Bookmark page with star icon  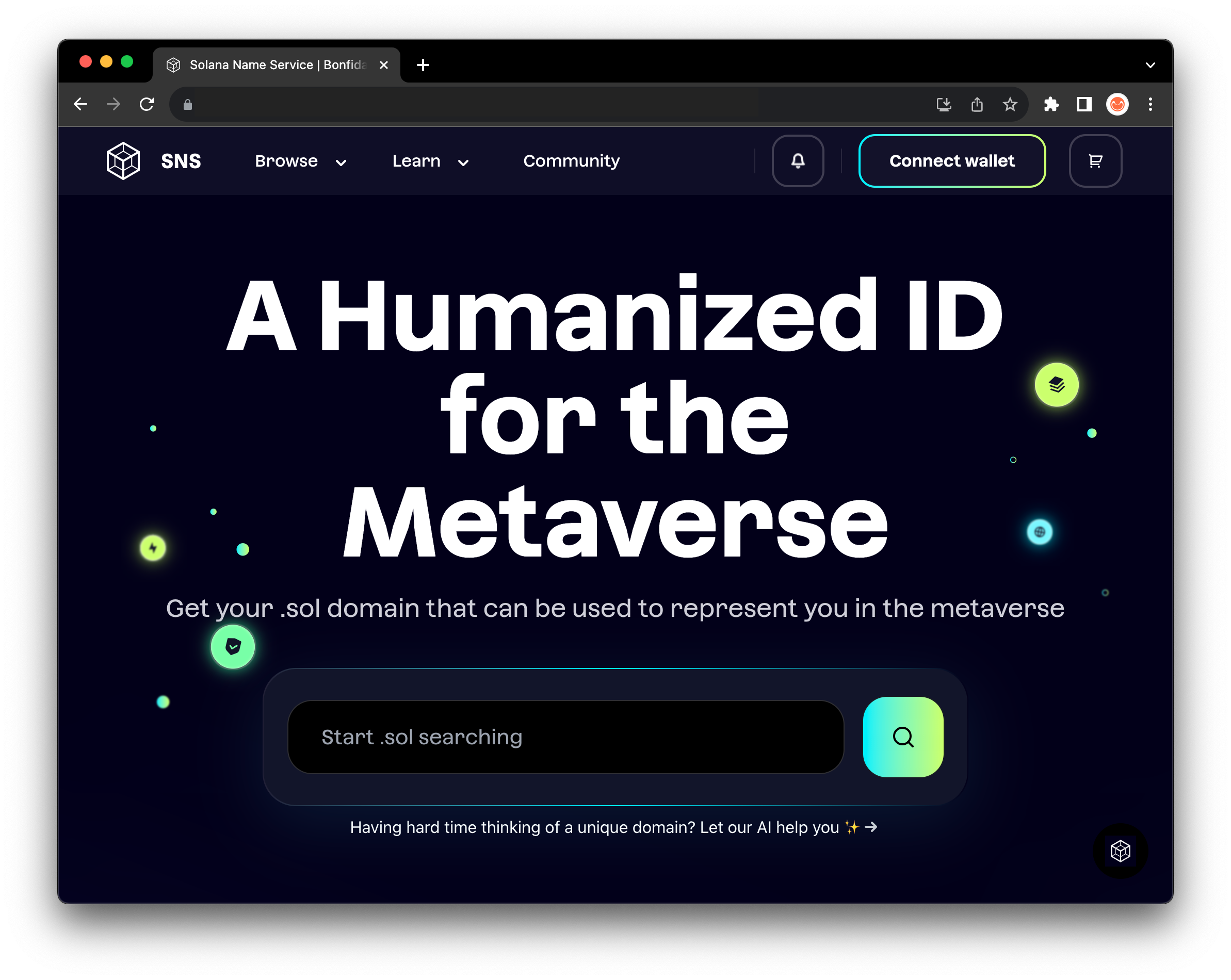click(1010, 105)
